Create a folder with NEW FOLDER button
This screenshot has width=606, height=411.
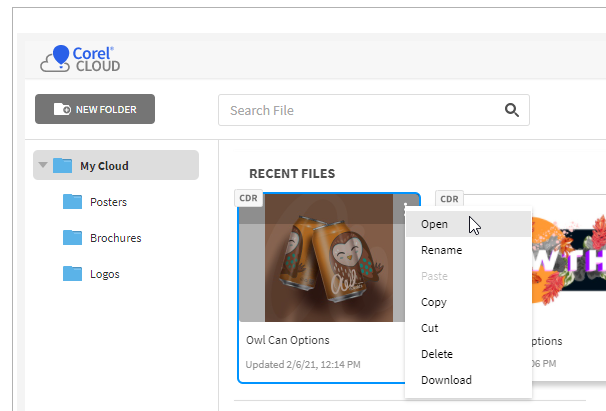click(x=95, y=109)
